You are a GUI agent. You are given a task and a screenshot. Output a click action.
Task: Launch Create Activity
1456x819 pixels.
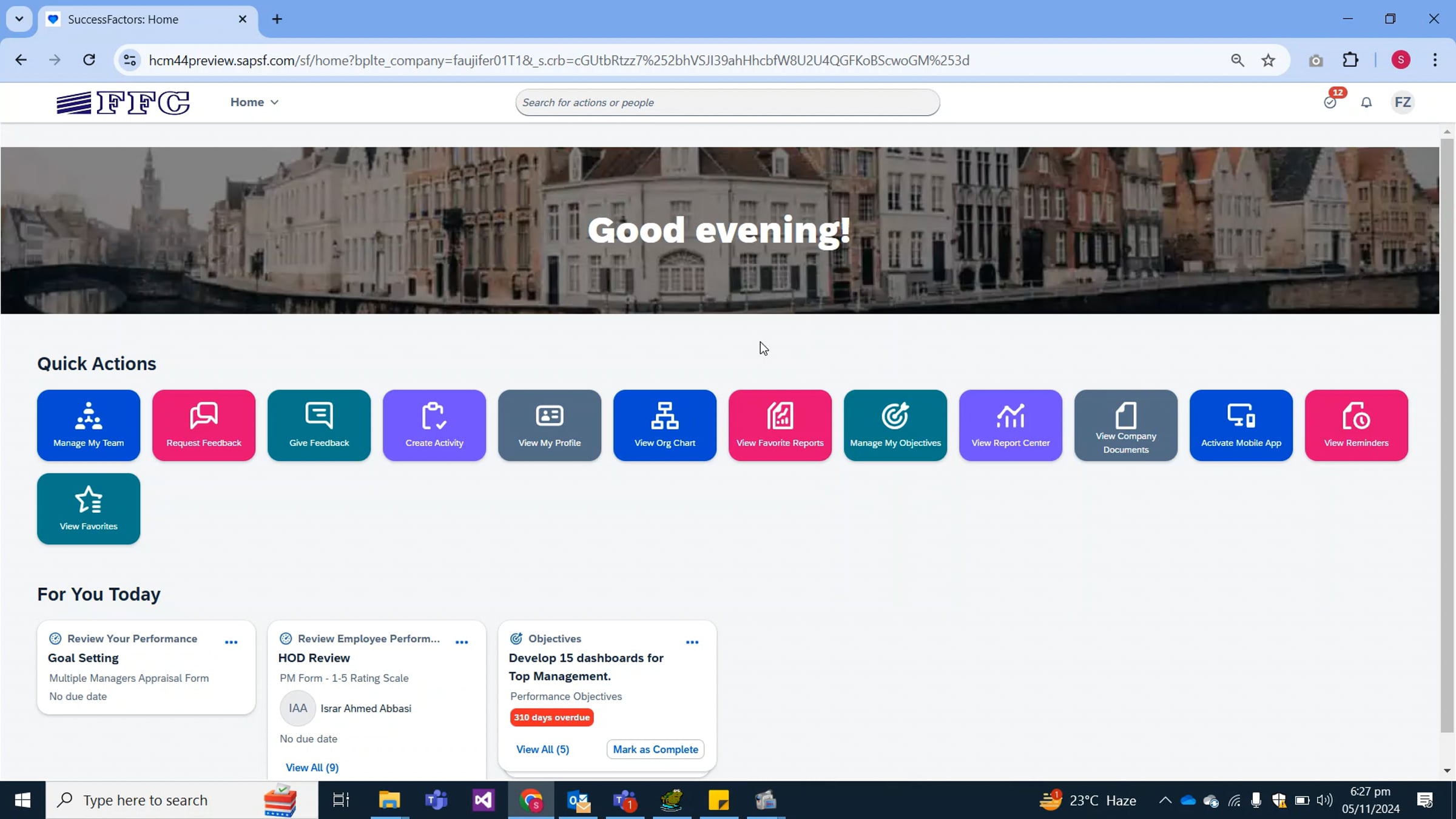434,425
